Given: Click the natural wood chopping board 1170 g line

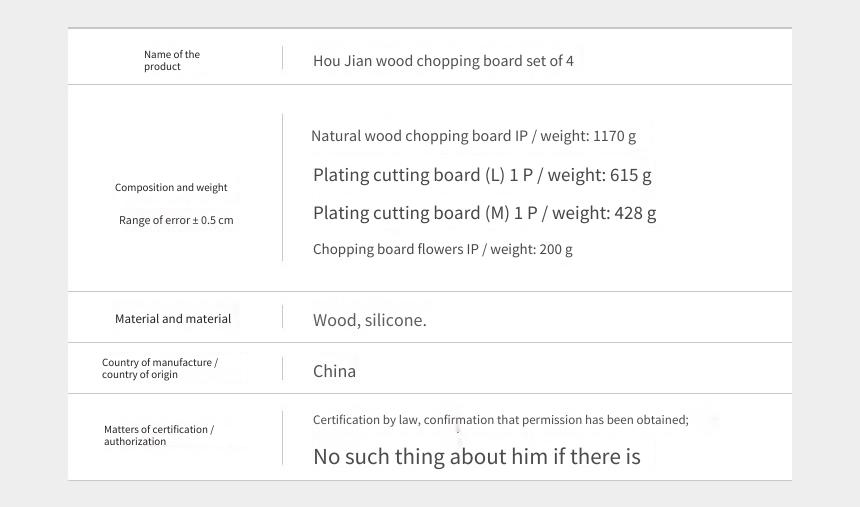Looking at the screenshot, I should click(473, 136).
